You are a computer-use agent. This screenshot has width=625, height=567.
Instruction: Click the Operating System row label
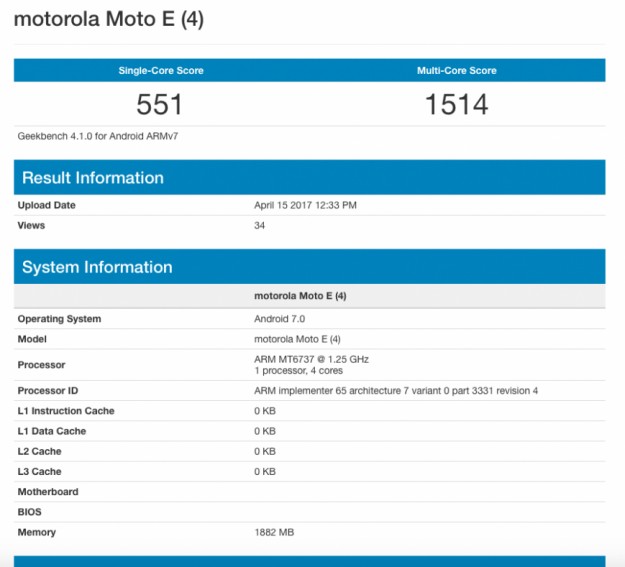[x=59, y=319]
